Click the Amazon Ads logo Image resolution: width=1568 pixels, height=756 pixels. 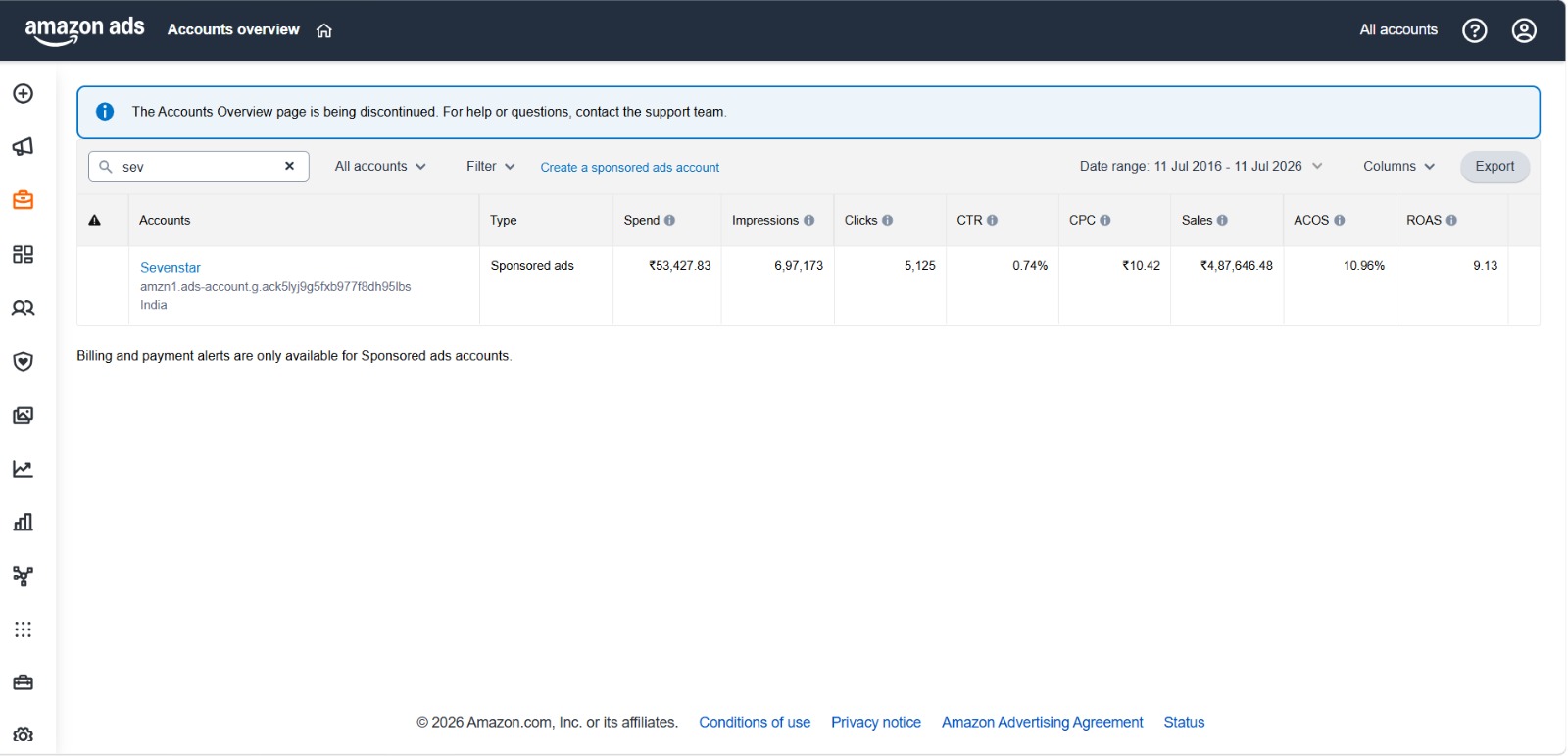[x=84, y=30]
